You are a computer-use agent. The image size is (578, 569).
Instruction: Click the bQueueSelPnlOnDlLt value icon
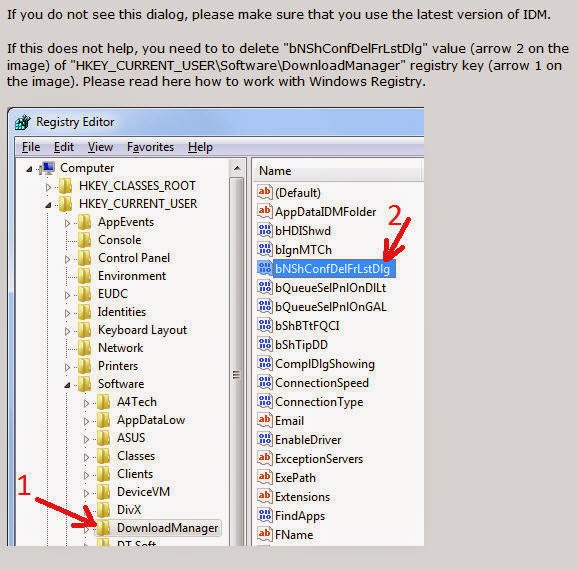coord(265,287)
